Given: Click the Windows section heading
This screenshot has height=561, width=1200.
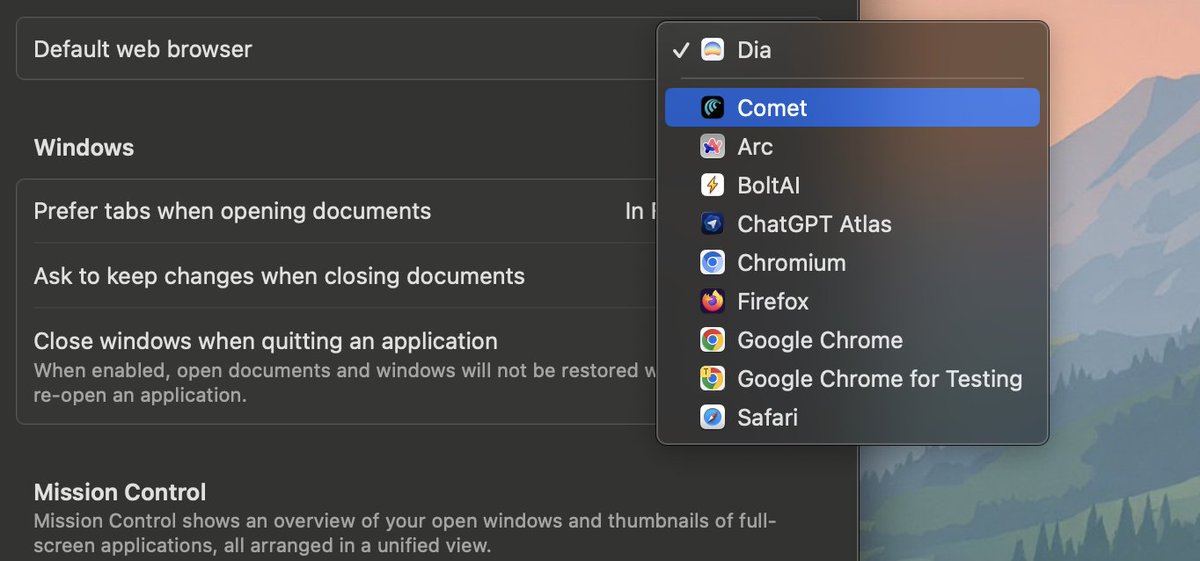Looking at the screenshot, I should (84, 147).
